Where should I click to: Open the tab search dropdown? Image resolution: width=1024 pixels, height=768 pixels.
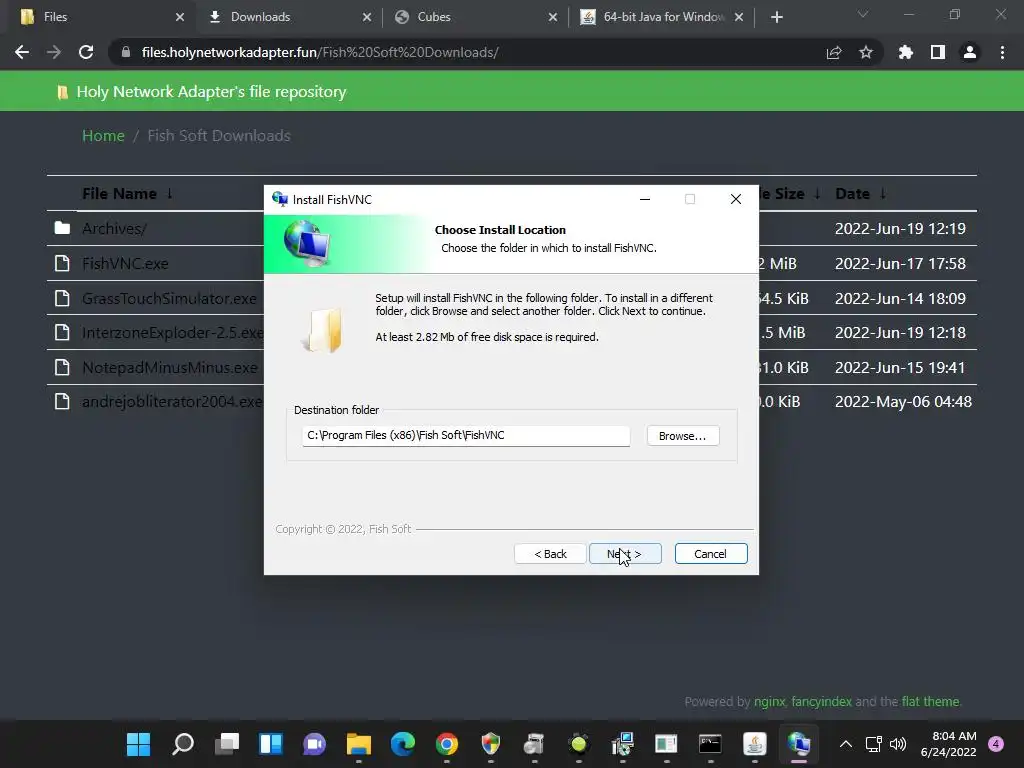tap(863, 14)
